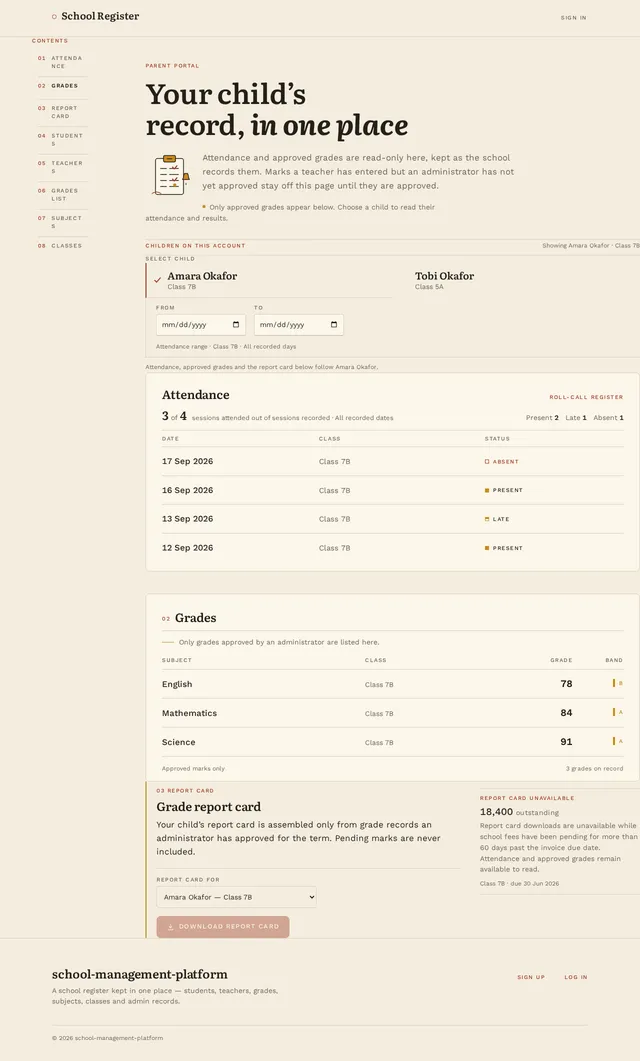Click the grade 84 value

(x=566, y=713)
